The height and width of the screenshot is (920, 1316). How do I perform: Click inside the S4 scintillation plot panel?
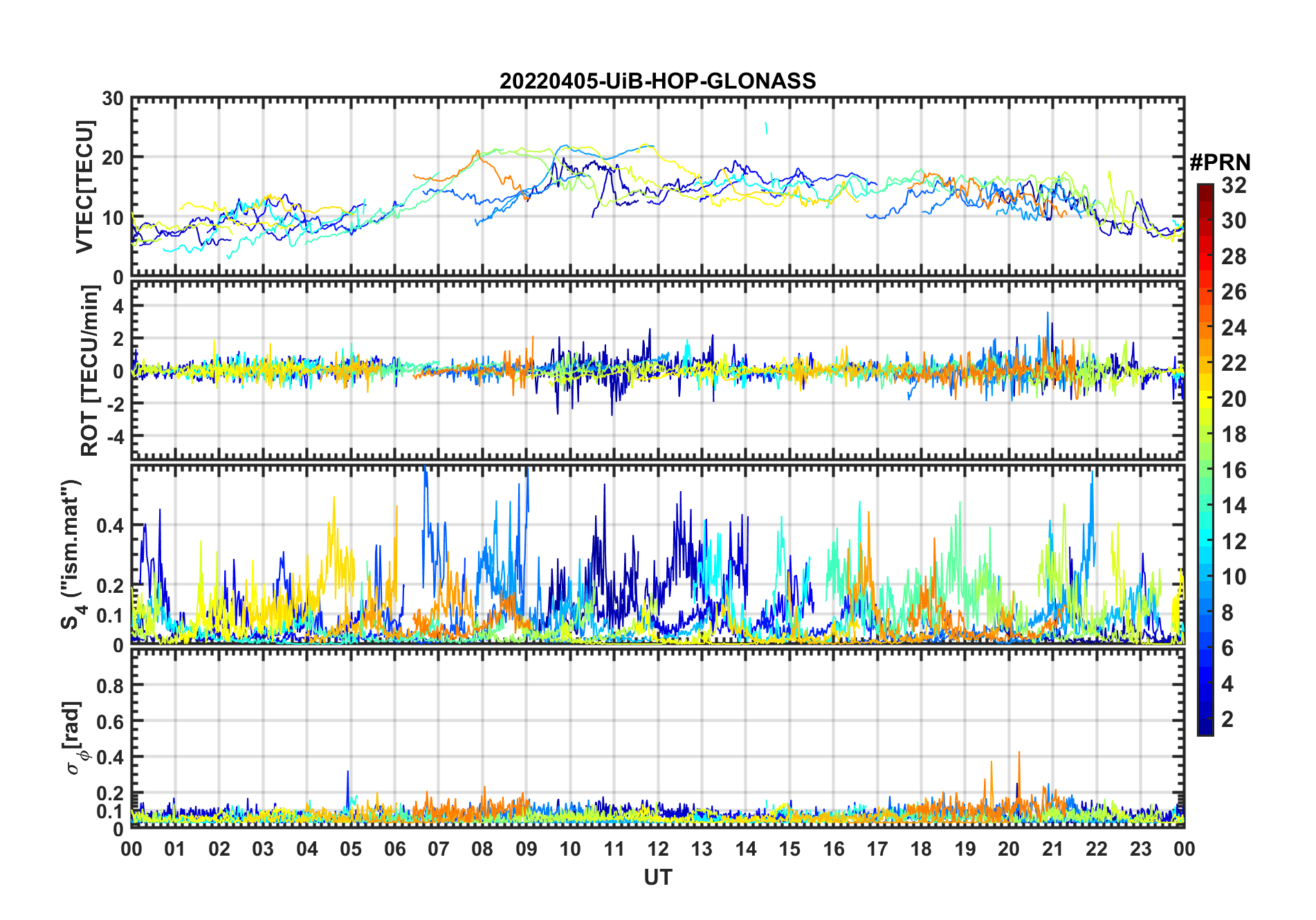(x=657, y=554)
